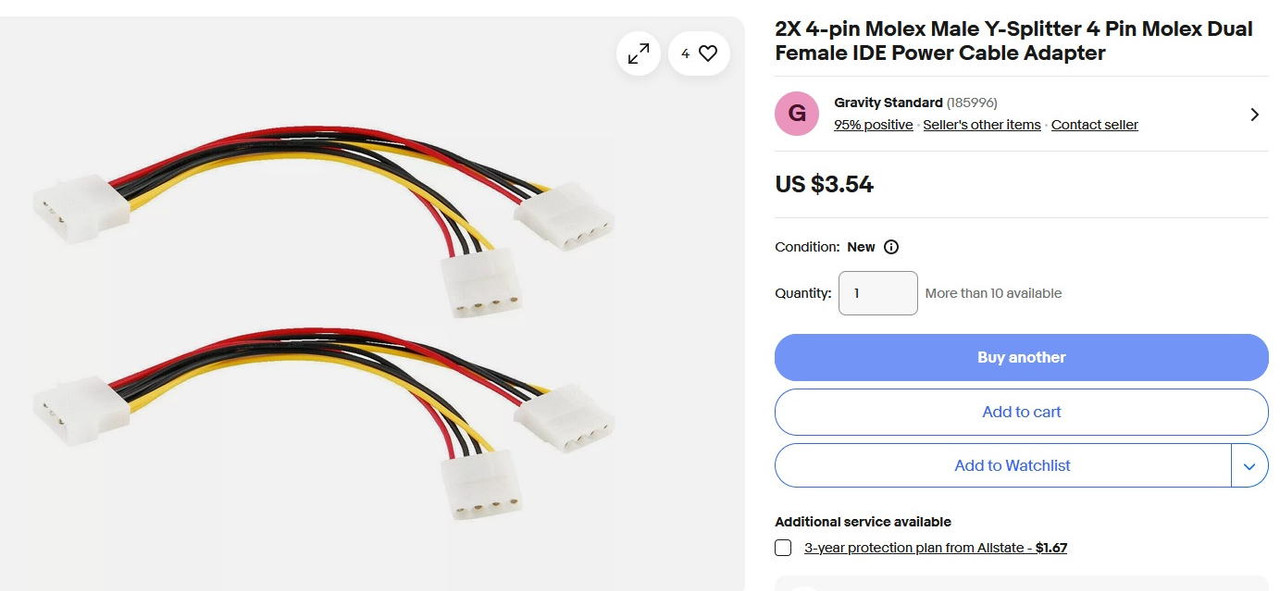Open the 95% positive feedback link

click(x=873, y=125)
